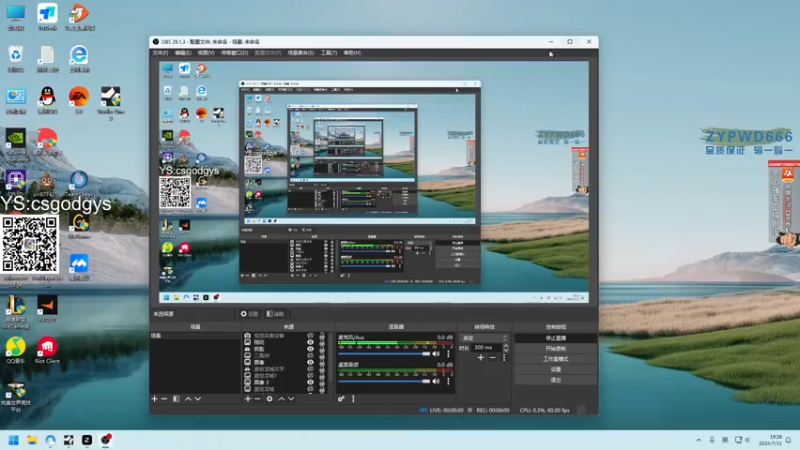
Task: Open 文件(F) menu in OBS
Action: pos(160,53)
